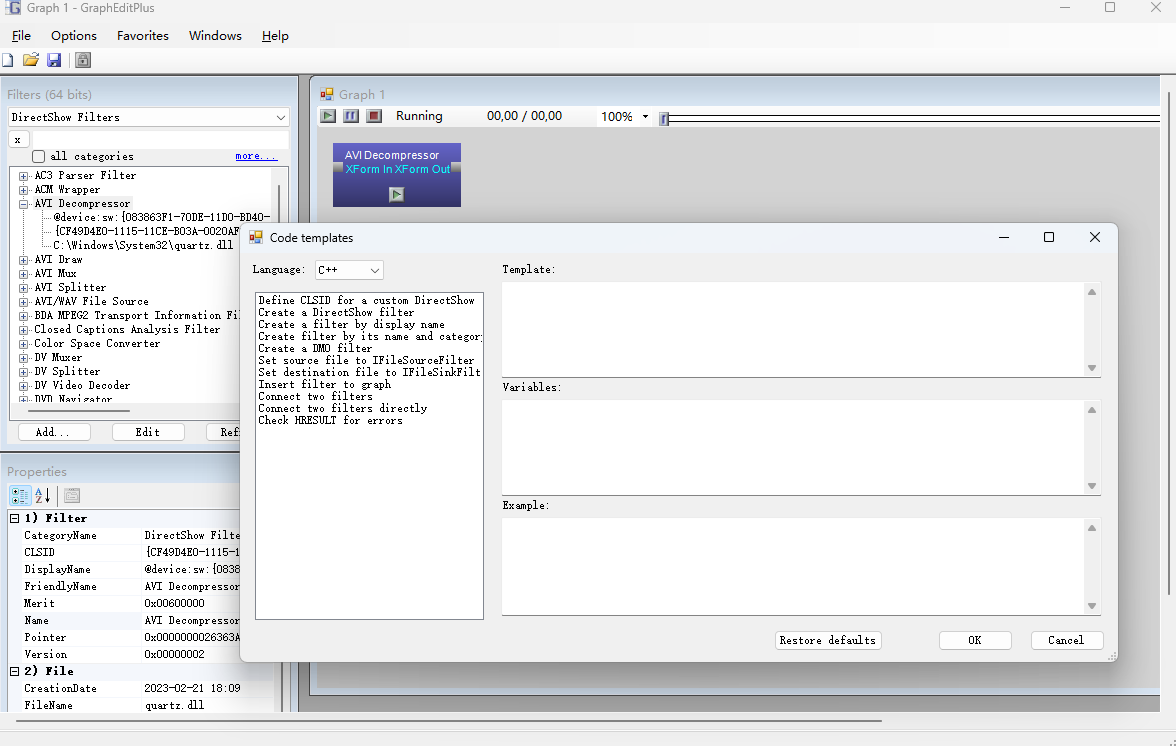Viewport: 1176px width, 746px height.
Task: Start graph with the Play button
Action: click(x=328, y=115)
